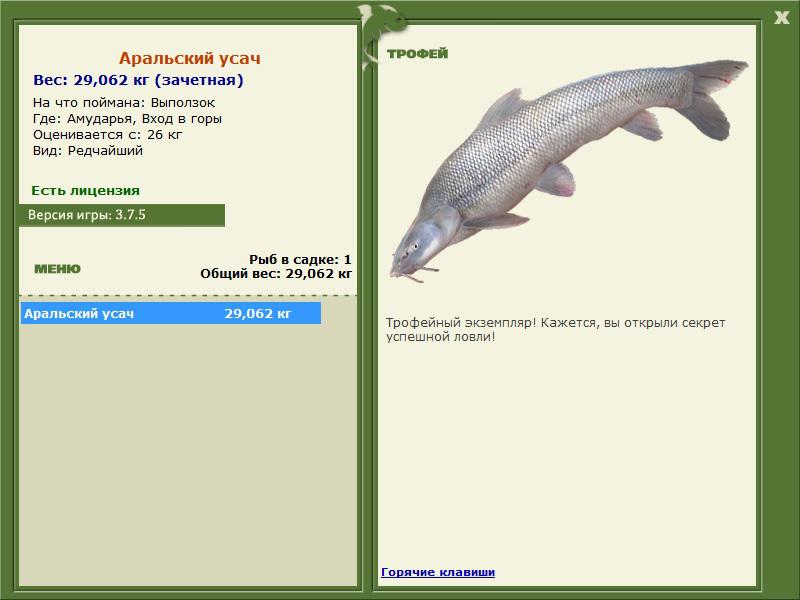
Task: Click the Рыб в садке: 1 text
Action: (300, 259)
